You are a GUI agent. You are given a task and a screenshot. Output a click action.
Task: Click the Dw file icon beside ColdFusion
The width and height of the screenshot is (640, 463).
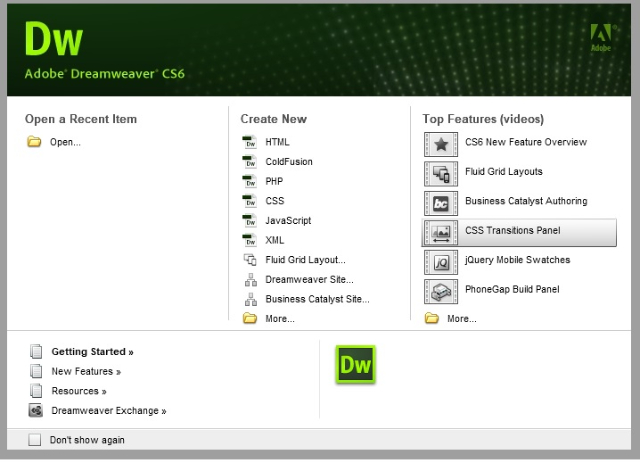(x=249, y=161)
